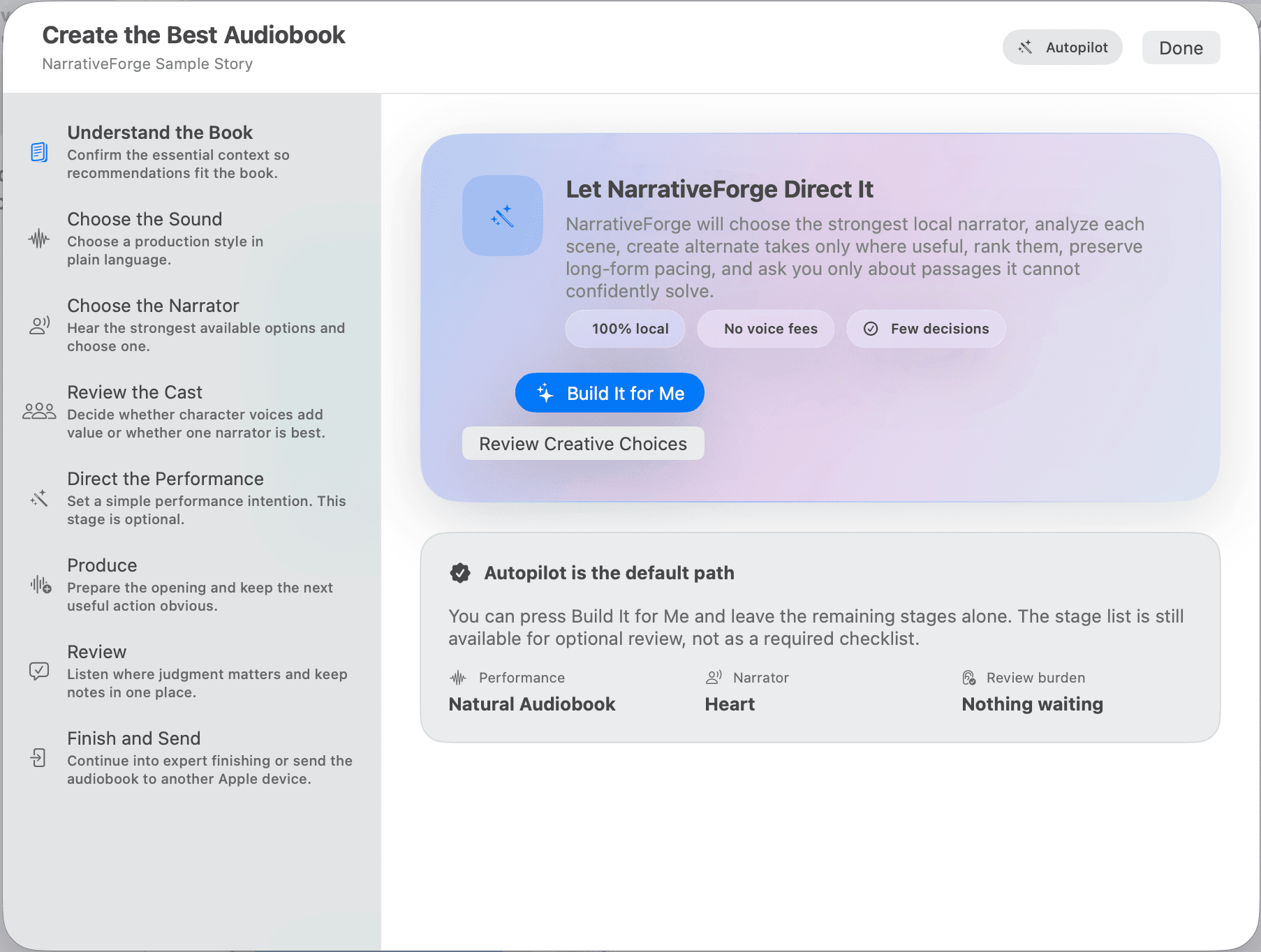Image resolution: width=1261 pixels, height=952 pixels.
Task: Click the wand icon in the Autopilot button
Action: click(x=1025, y=47)
